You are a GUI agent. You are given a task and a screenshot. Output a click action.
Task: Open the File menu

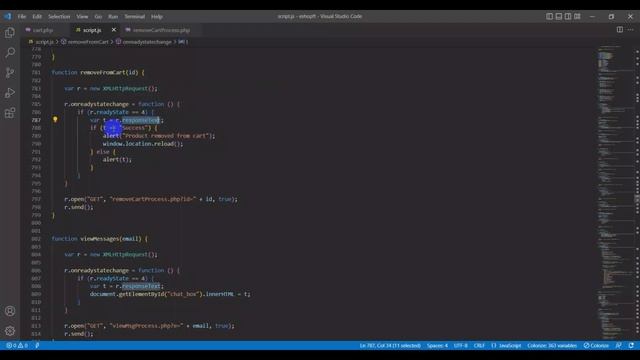[22, 16]
